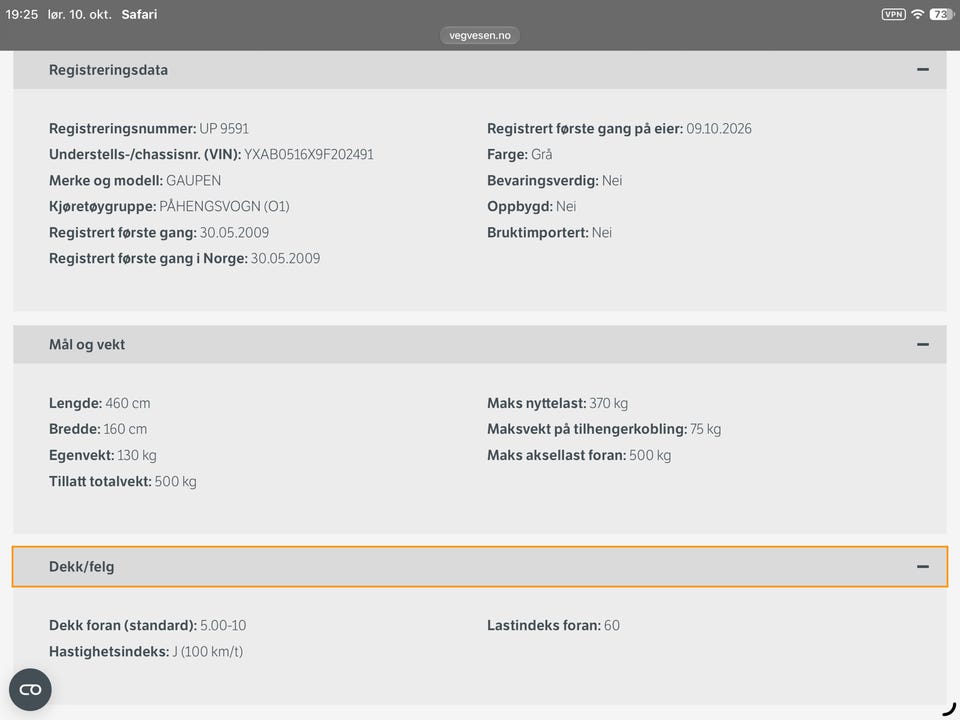Select the Lastindeks foran value 60
This screenshot has width=960, height=720.
pyautogui.click(x=612, y=626)
